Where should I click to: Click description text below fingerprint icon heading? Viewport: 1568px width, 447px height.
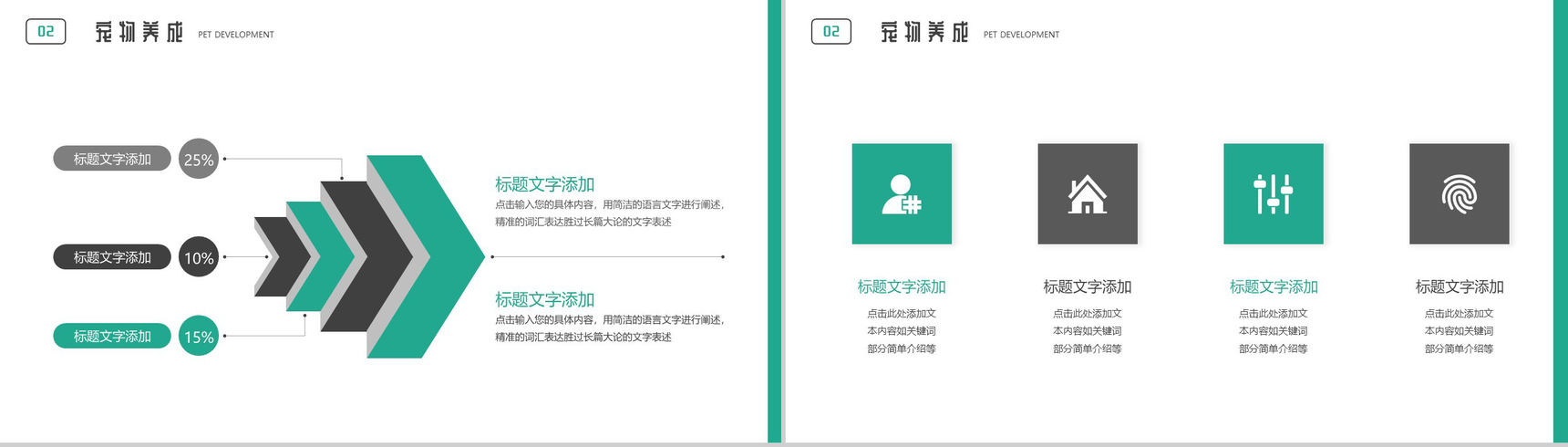pyautogui.click(x=1460, y=331)
